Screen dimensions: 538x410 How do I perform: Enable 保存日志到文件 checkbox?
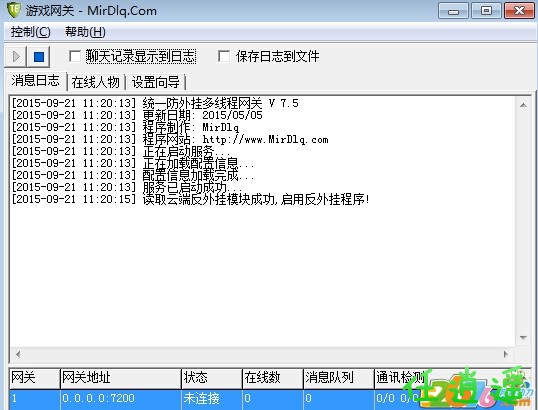click(224, 56)
